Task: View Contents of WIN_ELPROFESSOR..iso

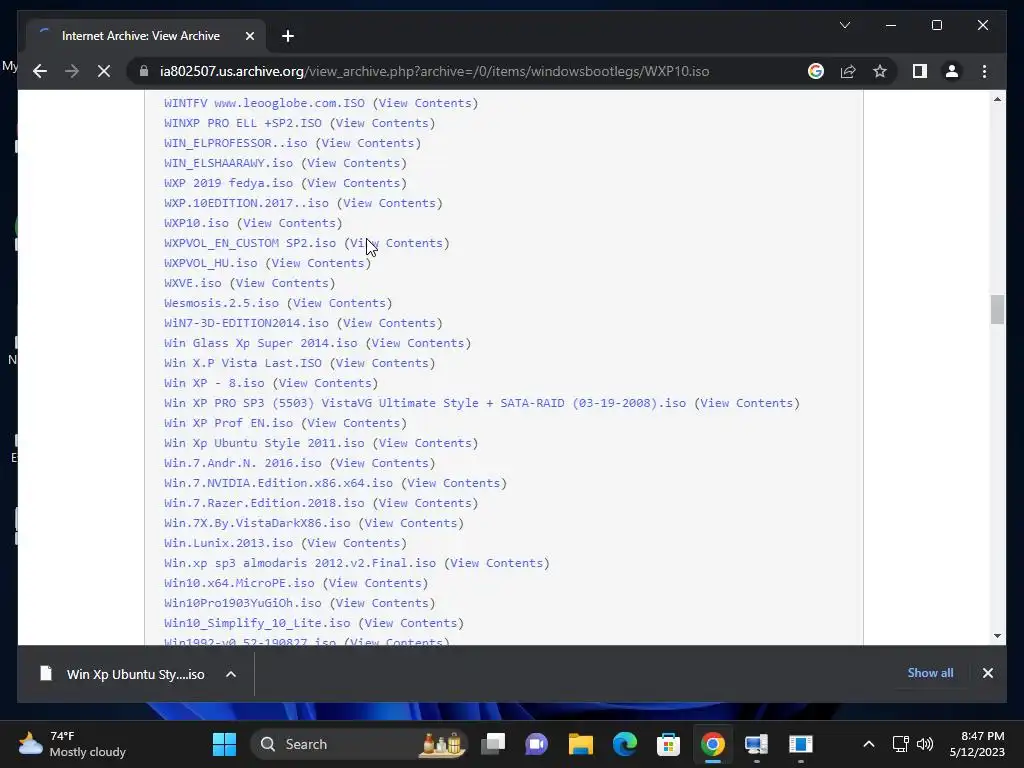Action: (x=368, y=143)
